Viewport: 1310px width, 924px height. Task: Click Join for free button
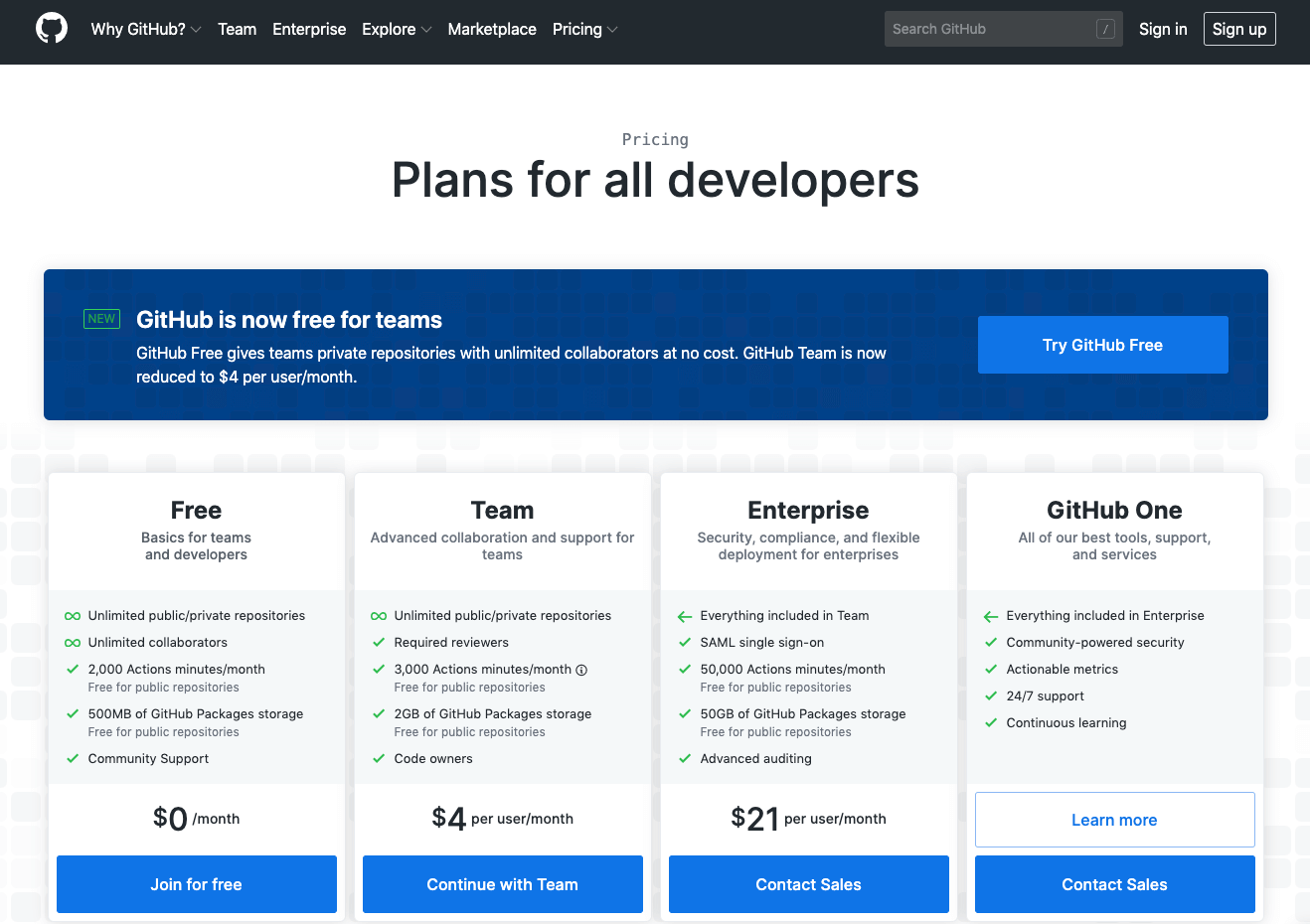point(197,884)
